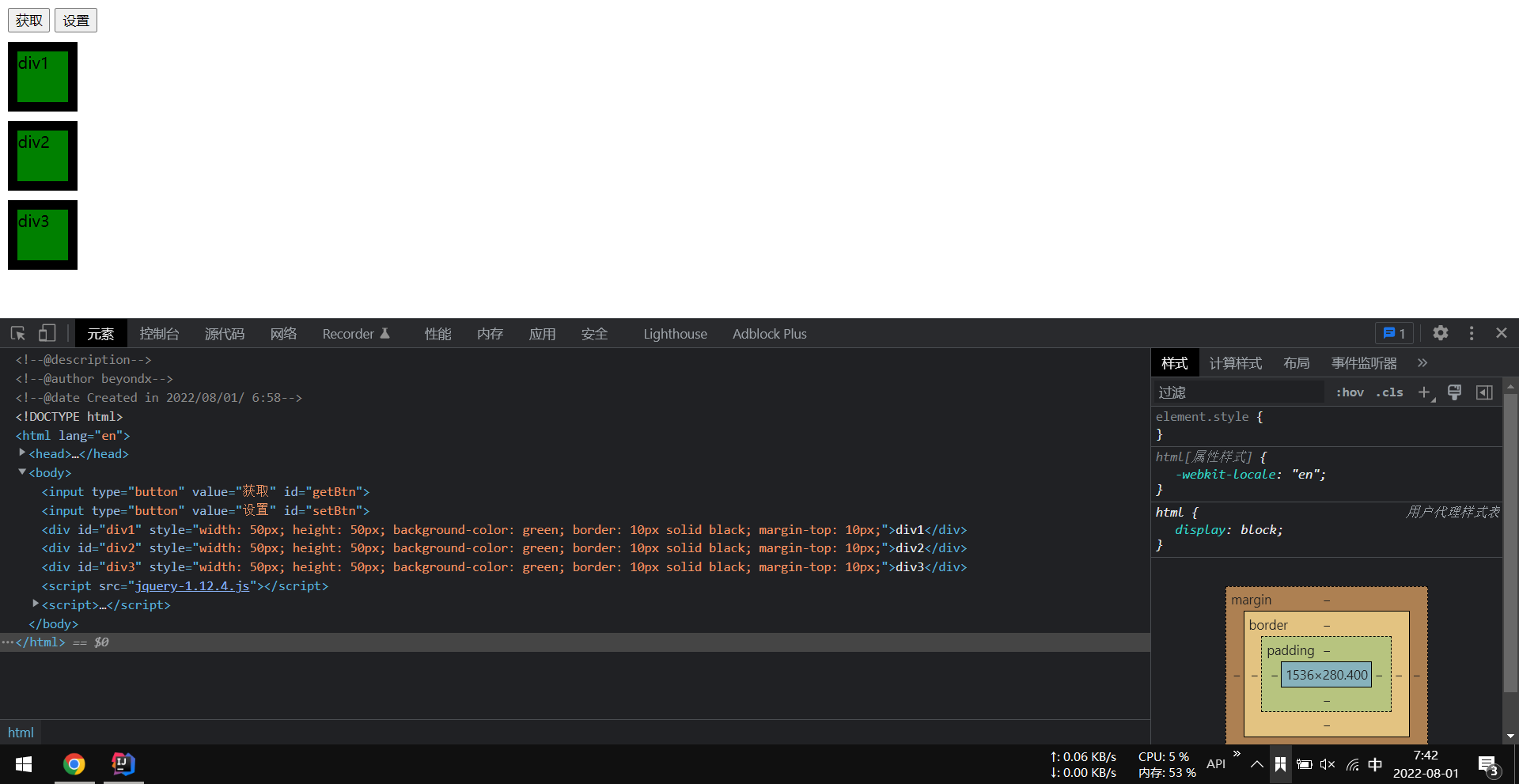Screen dimensions: 1519x784
Task: Click the 过滤 styles filter field
Action: click(x=1239, y=392)
